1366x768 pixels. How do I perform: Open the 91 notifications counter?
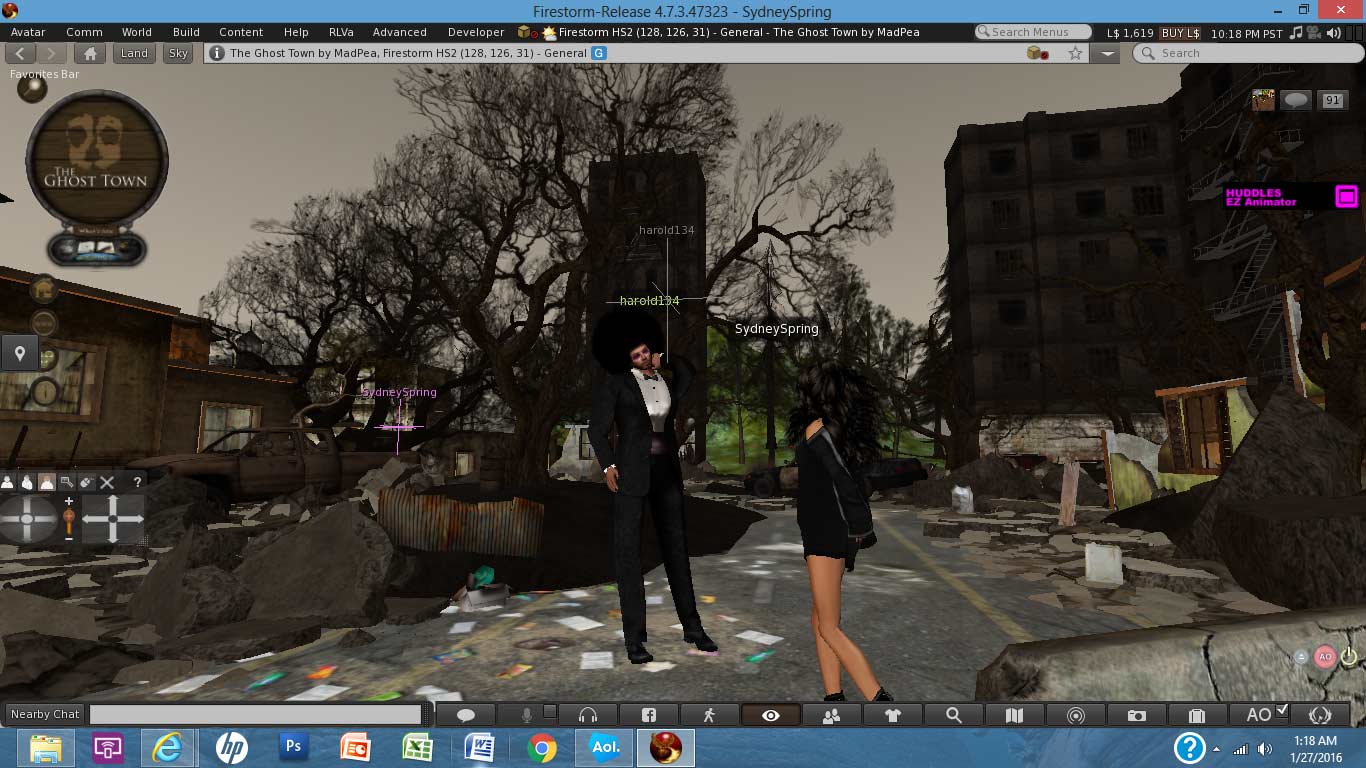[x=1332, y=99]
